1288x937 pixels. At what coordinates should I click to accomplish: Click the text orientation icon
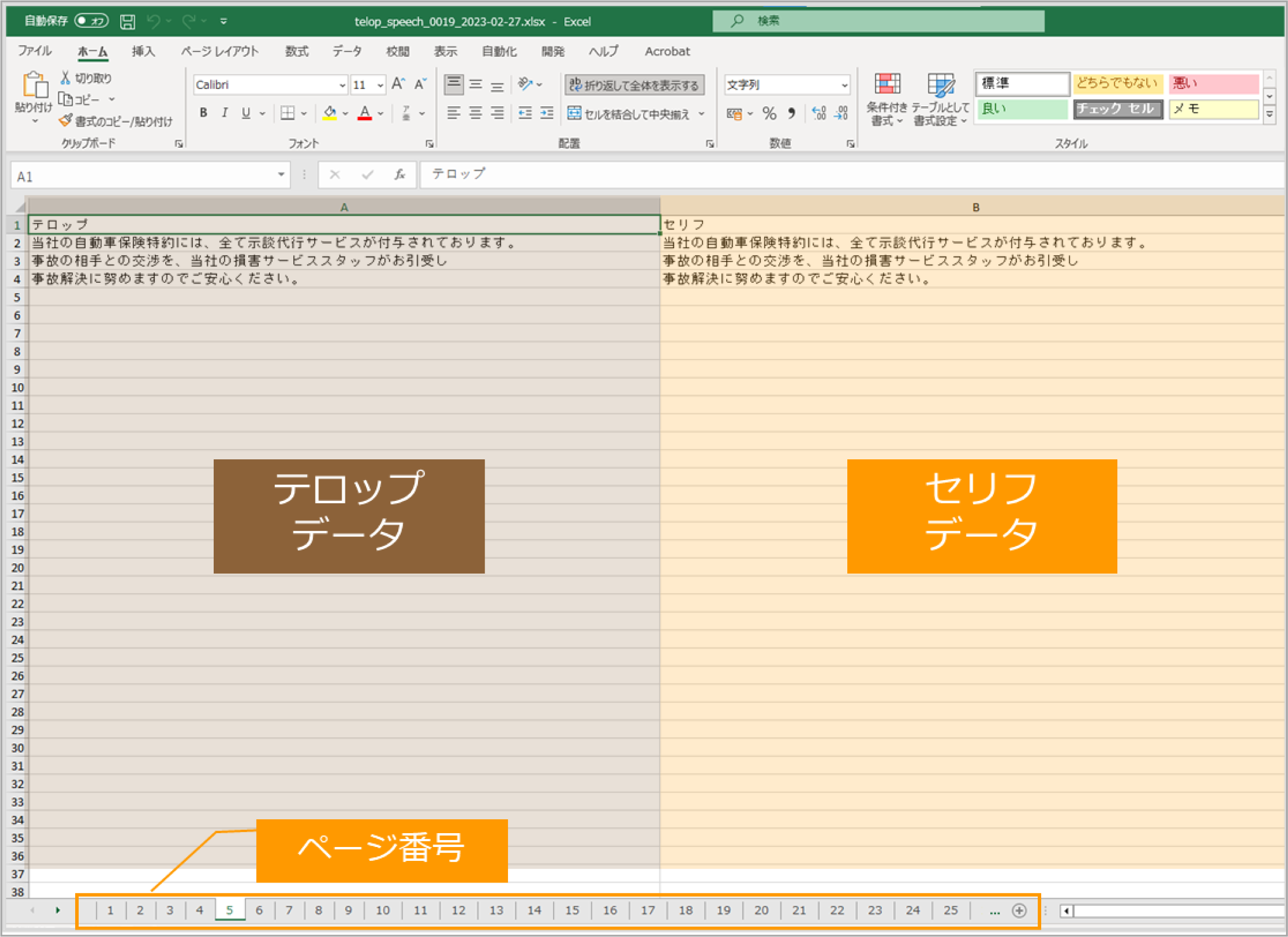pos(525,84)
